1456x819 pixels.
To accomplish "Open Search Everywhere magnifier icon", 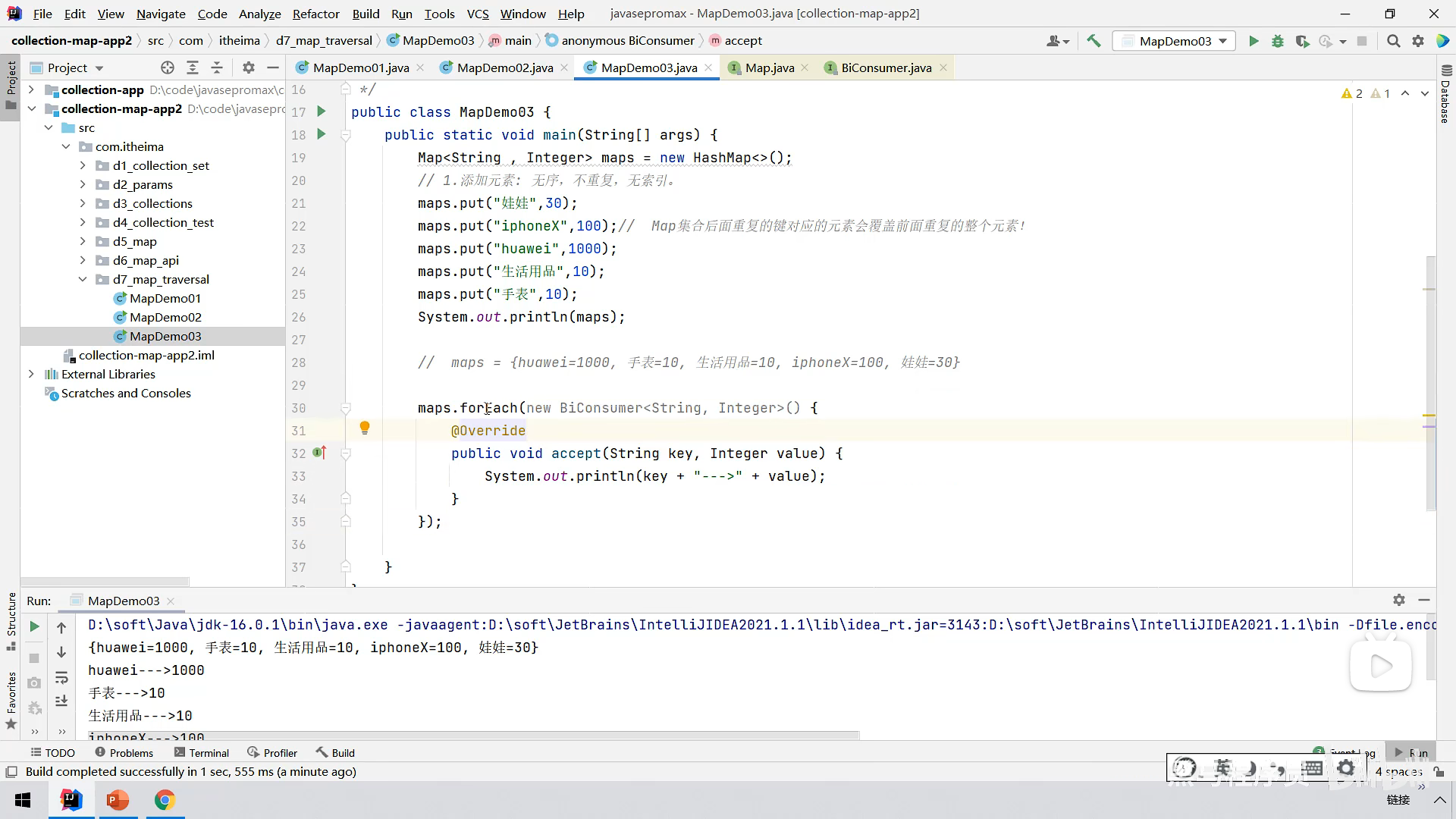I will [x=1393, y=41].
